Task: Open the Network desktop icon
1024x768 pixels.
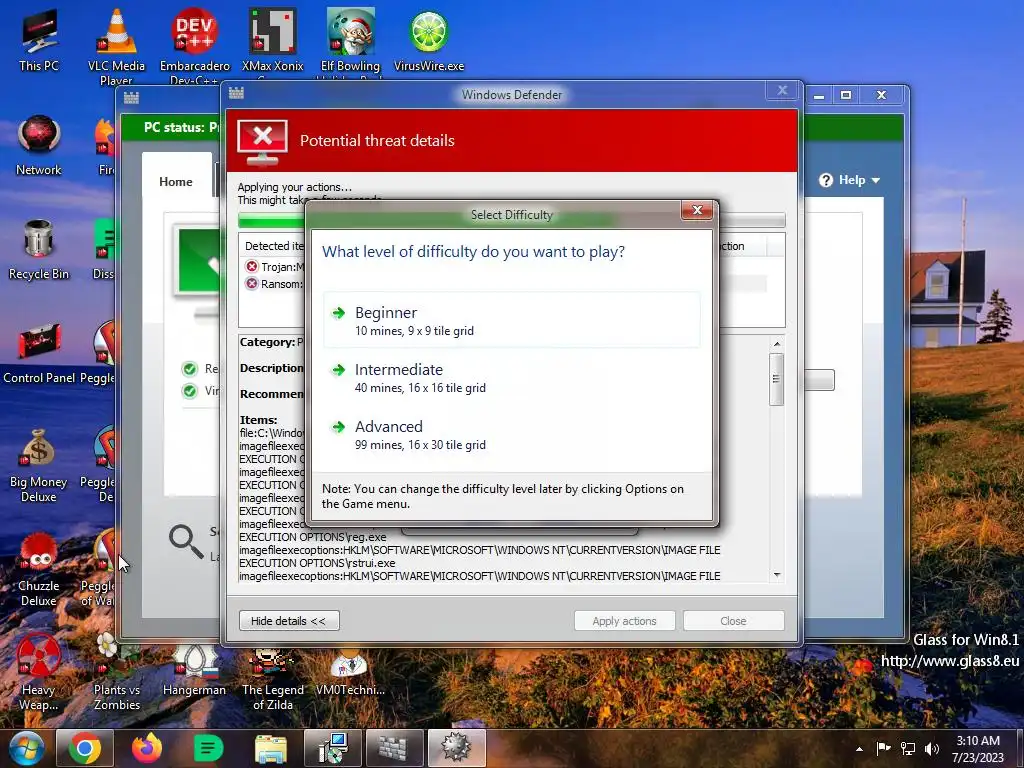Action: click(x=39, y=145)
